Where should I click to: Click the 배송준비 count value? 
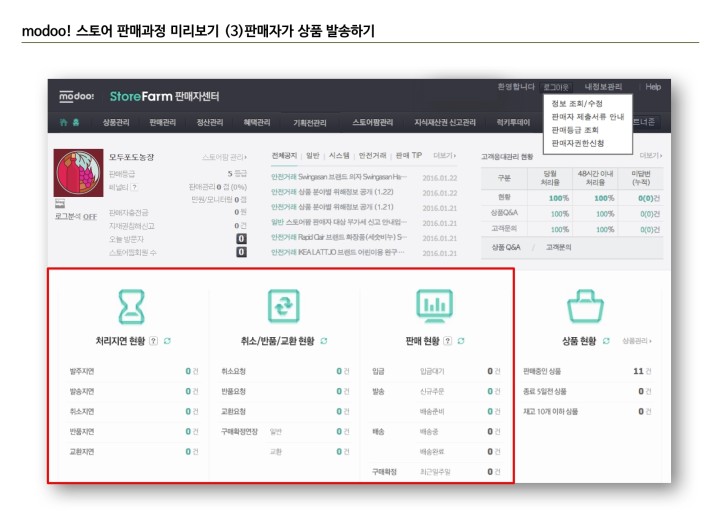click(490, 411)
